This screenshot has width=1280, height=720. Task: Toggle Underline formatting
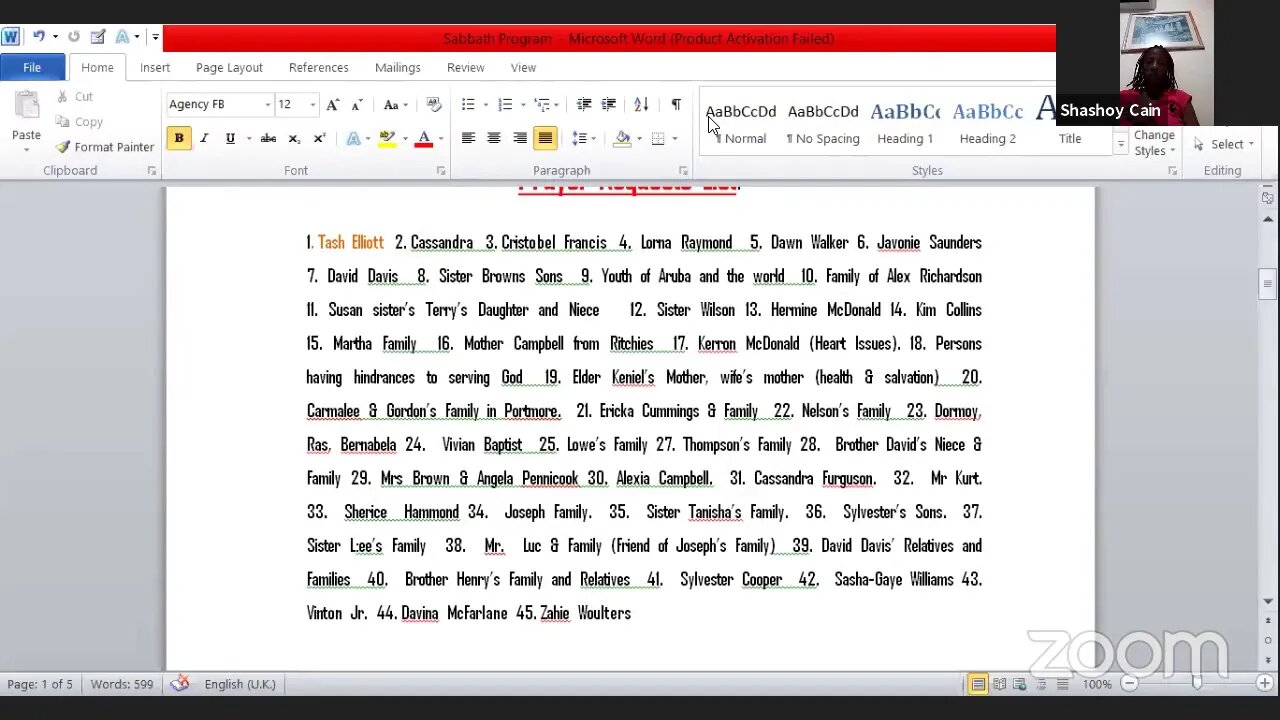pos(230,138)
